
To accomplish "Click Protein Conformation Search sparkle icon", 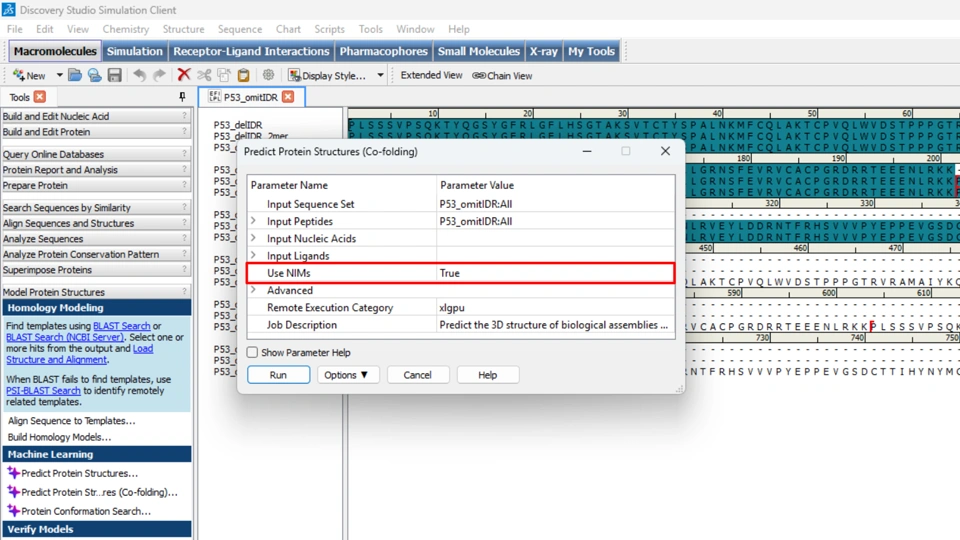I will coord(13,511).
